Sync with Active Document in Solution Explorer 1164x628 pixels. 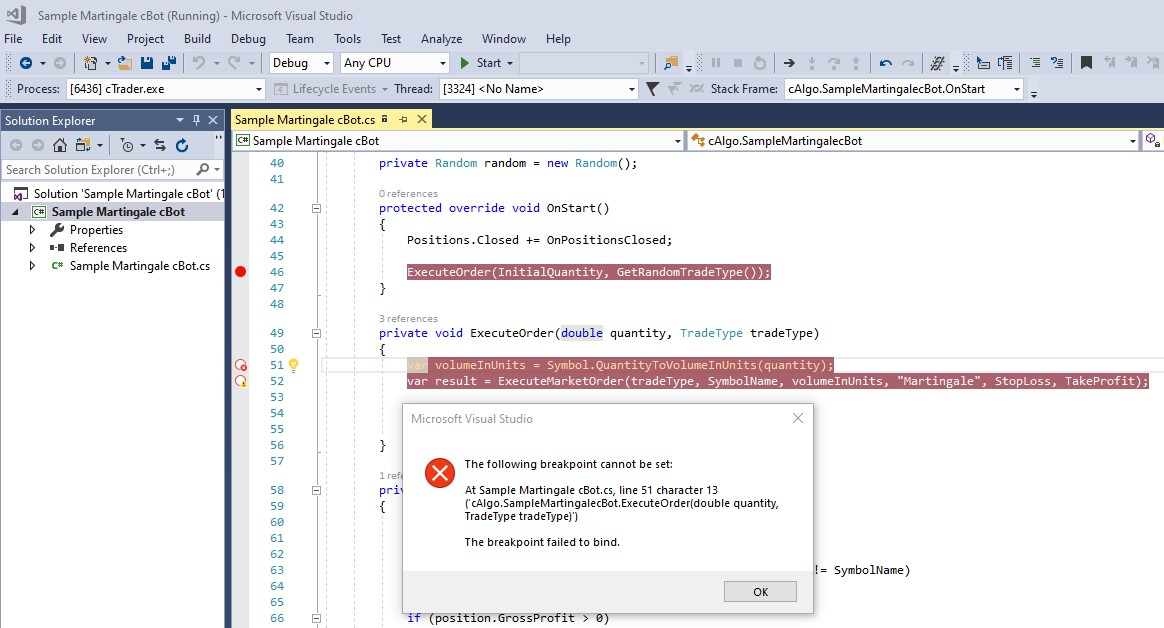tap(160, 145)
